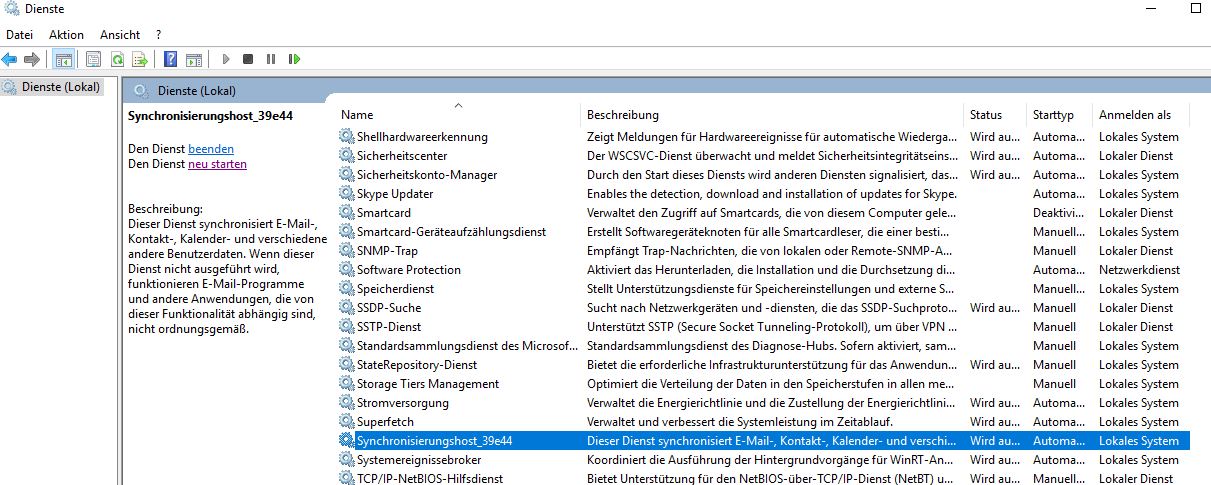Toggle the console tree show/hide button
This screenshot has height=485, width=1211.
click(x=63, y=59)
